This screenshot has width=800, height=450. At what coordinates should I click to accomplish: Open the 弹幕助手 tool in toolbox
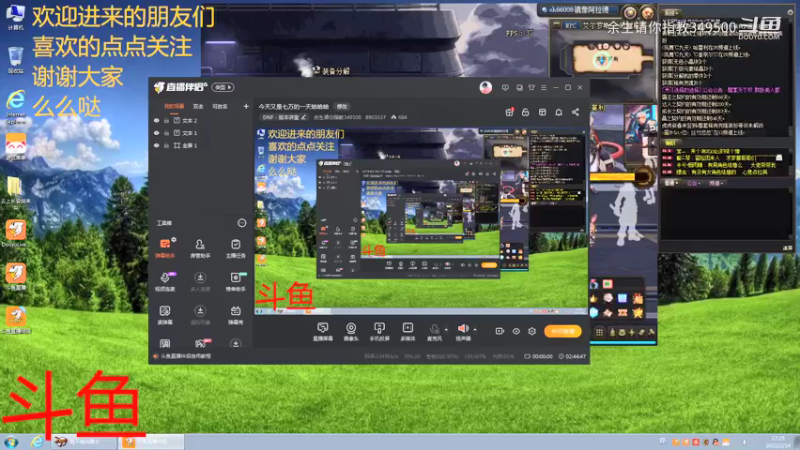point(165,248)
